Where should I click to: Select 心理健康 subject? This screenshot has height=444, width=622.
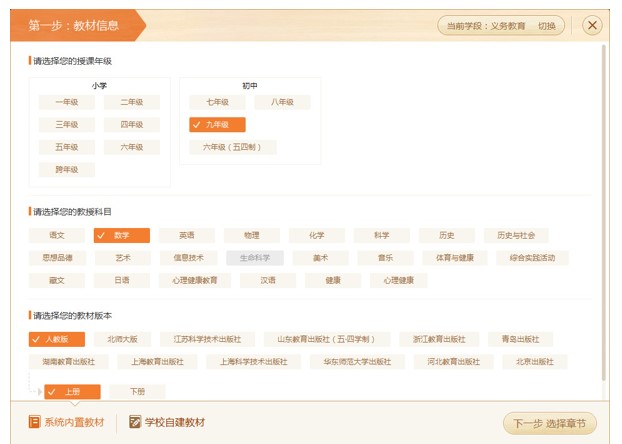(x=399, y=281)
